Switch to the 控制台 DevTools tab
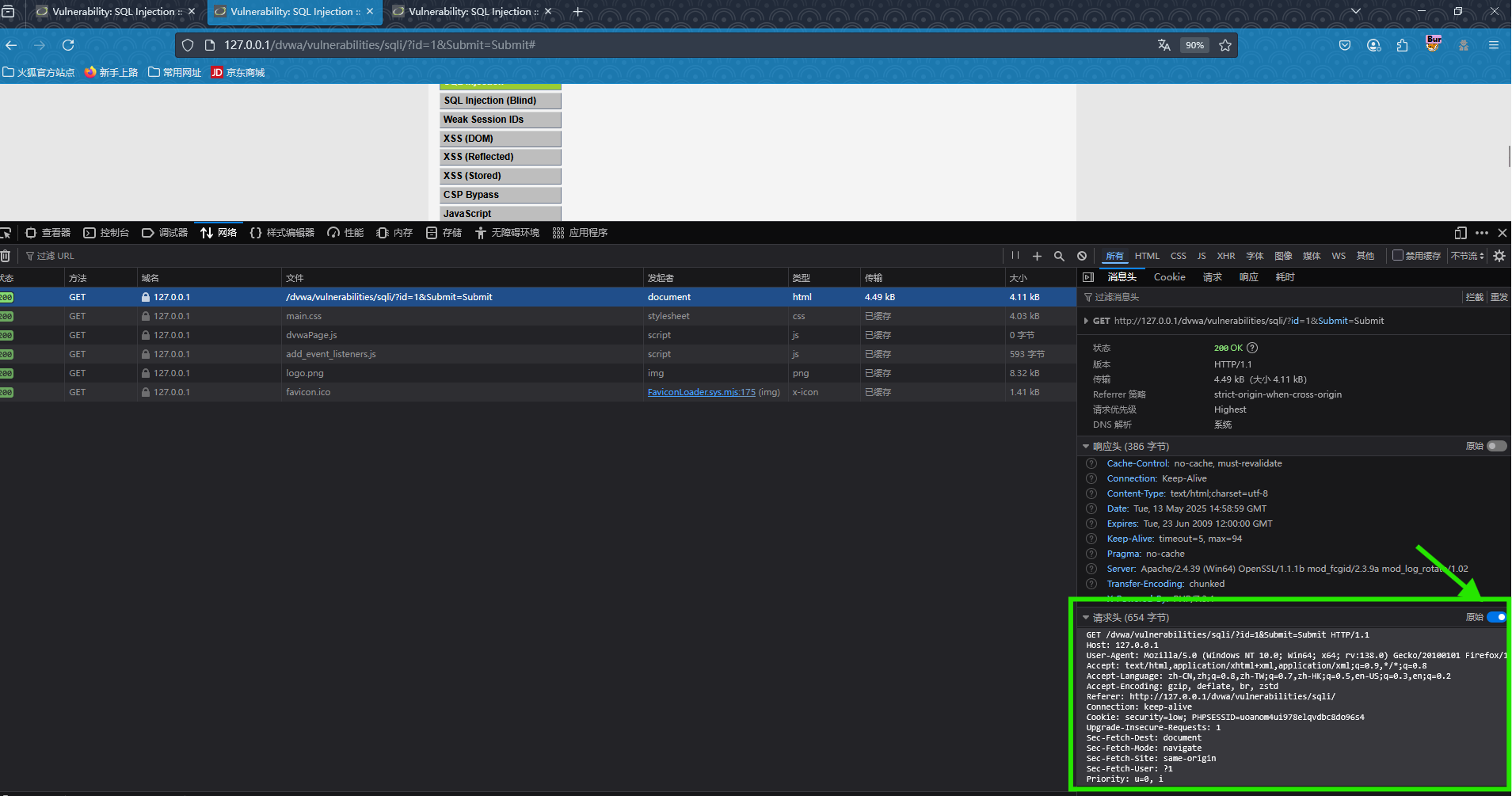The width and height of the screenshot is (1512, 796). 106,233
